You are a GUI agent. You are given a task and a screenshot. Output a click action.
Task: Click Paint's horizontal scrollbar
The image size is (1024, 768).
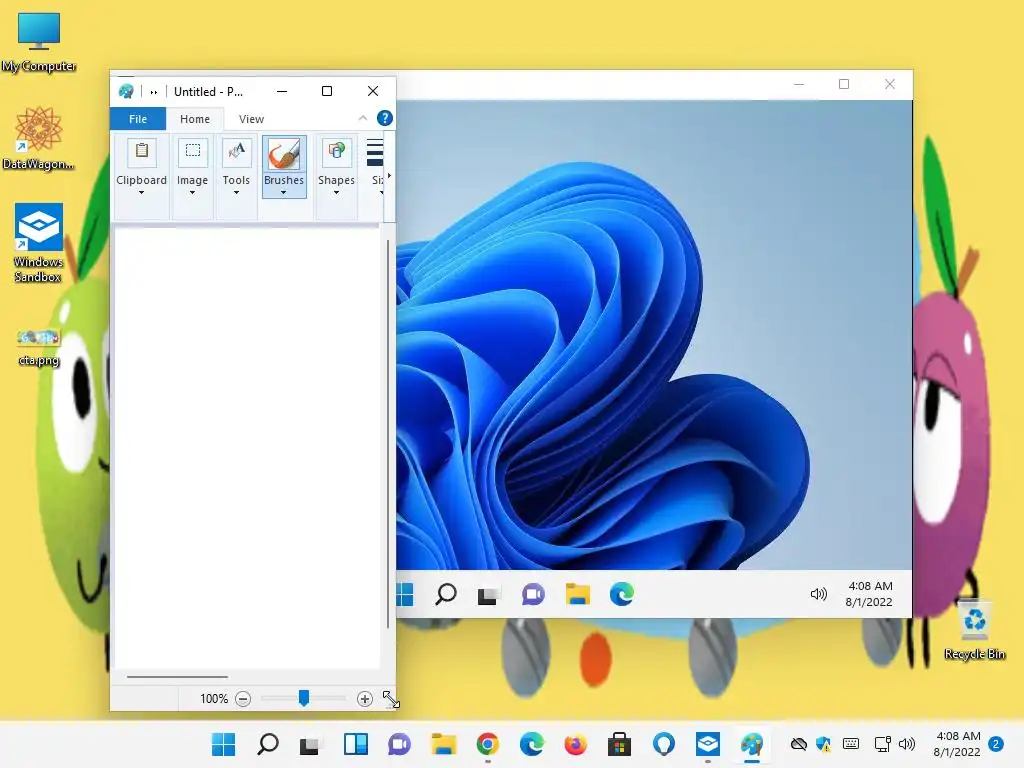click(177, 677)
